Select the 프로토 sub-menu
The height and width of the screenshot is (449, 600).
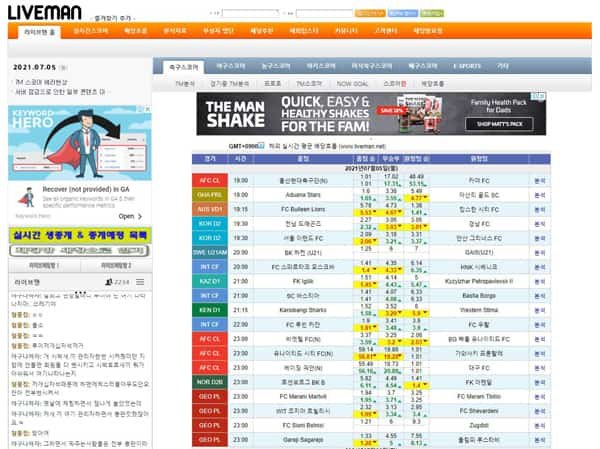click(272, 84)
